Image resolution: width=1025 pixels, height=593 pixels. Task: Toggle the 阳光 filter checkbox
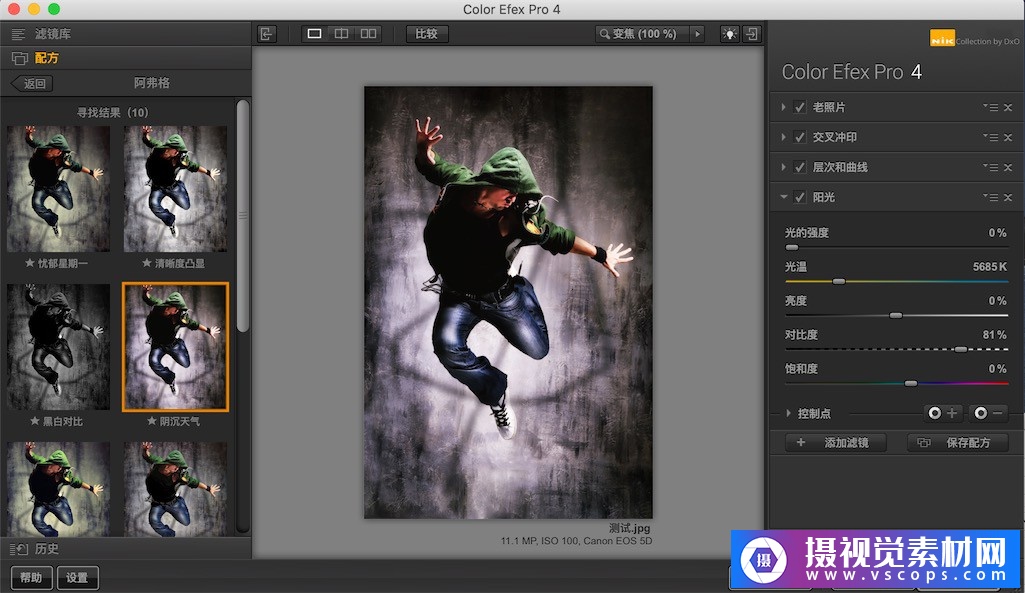[x=800, y=198]
